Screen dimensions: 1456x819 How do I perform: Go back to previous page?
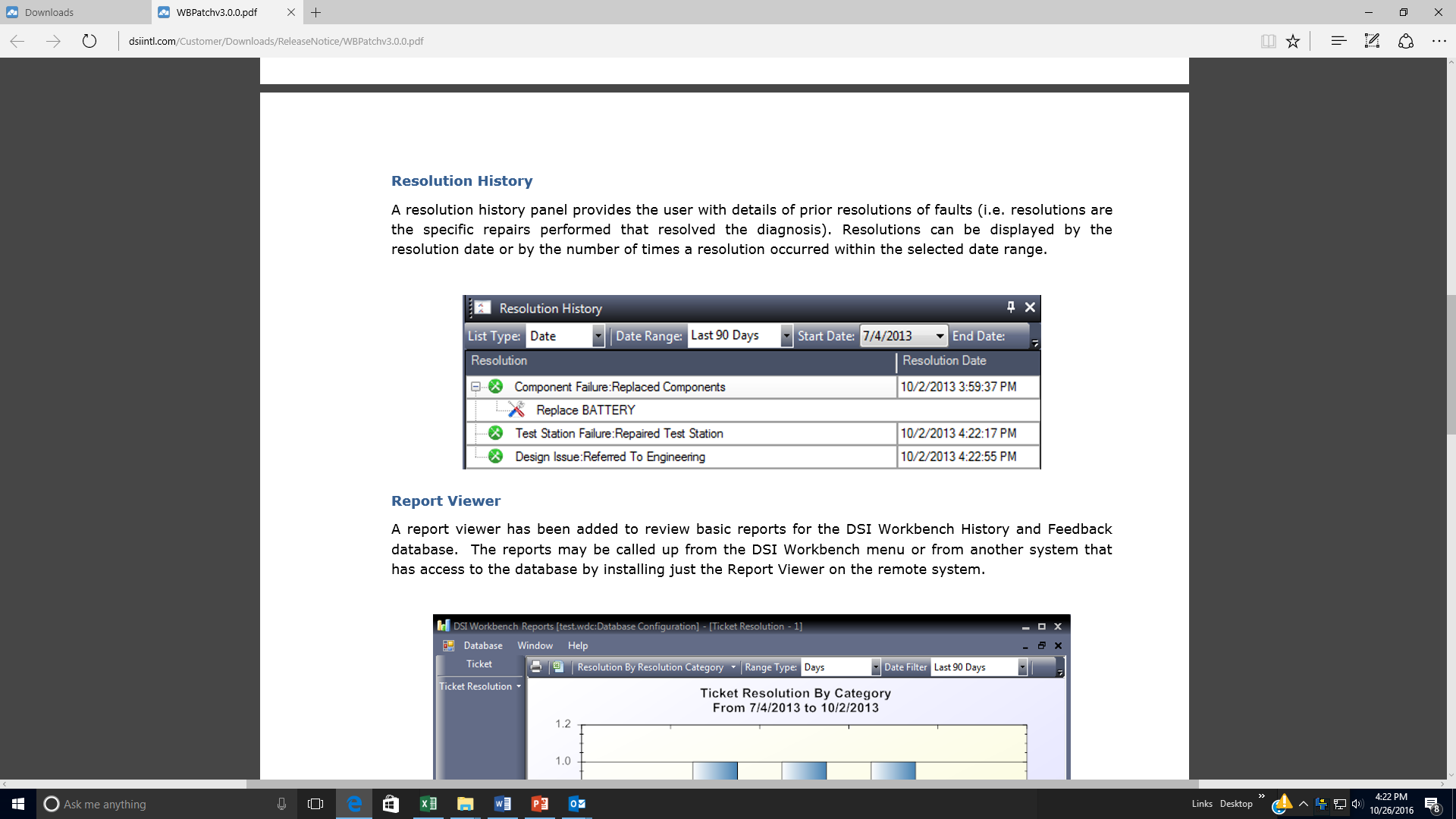coord(17,41)
